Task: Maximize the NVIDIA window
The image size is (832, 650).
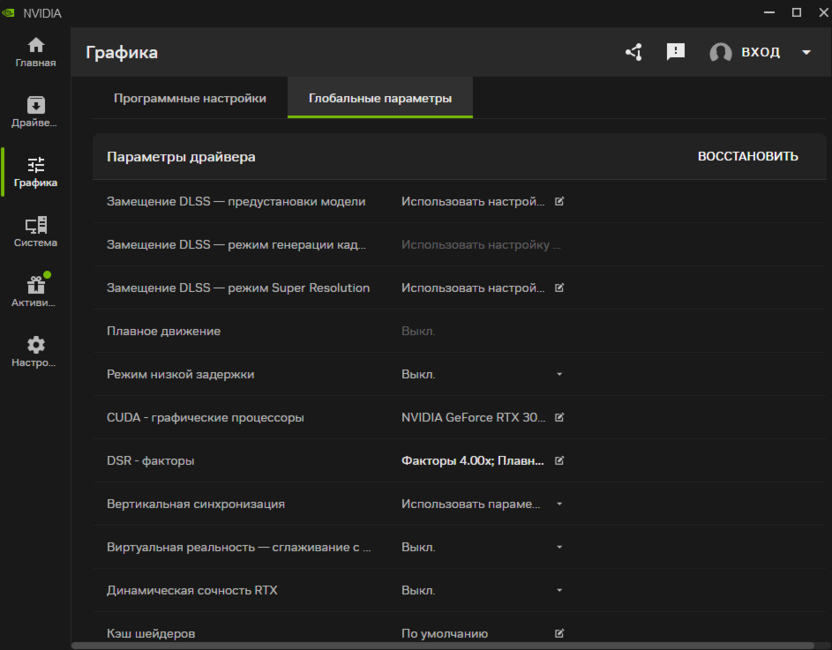Action: click(796, 12)
